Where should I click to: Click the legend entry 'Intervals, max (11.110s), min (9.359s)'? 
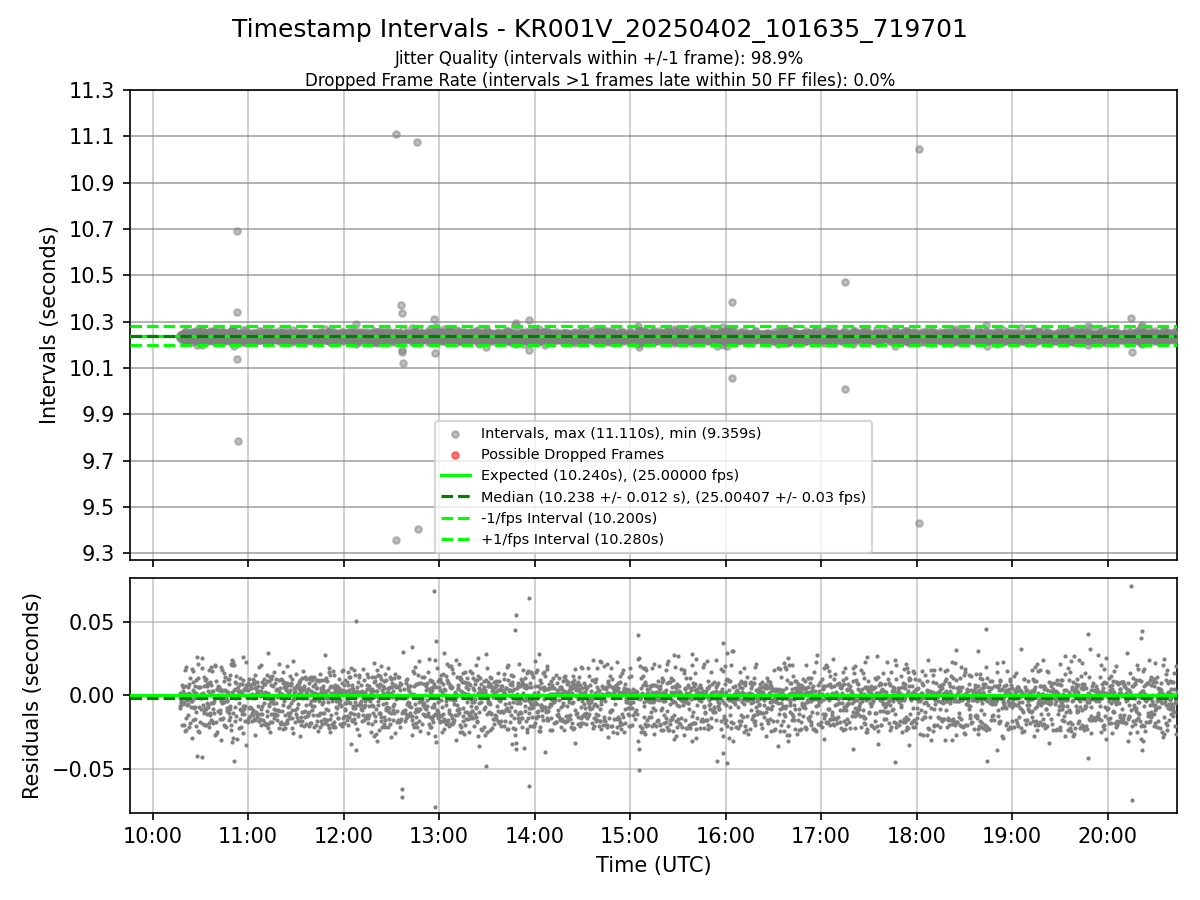point(621,433)
